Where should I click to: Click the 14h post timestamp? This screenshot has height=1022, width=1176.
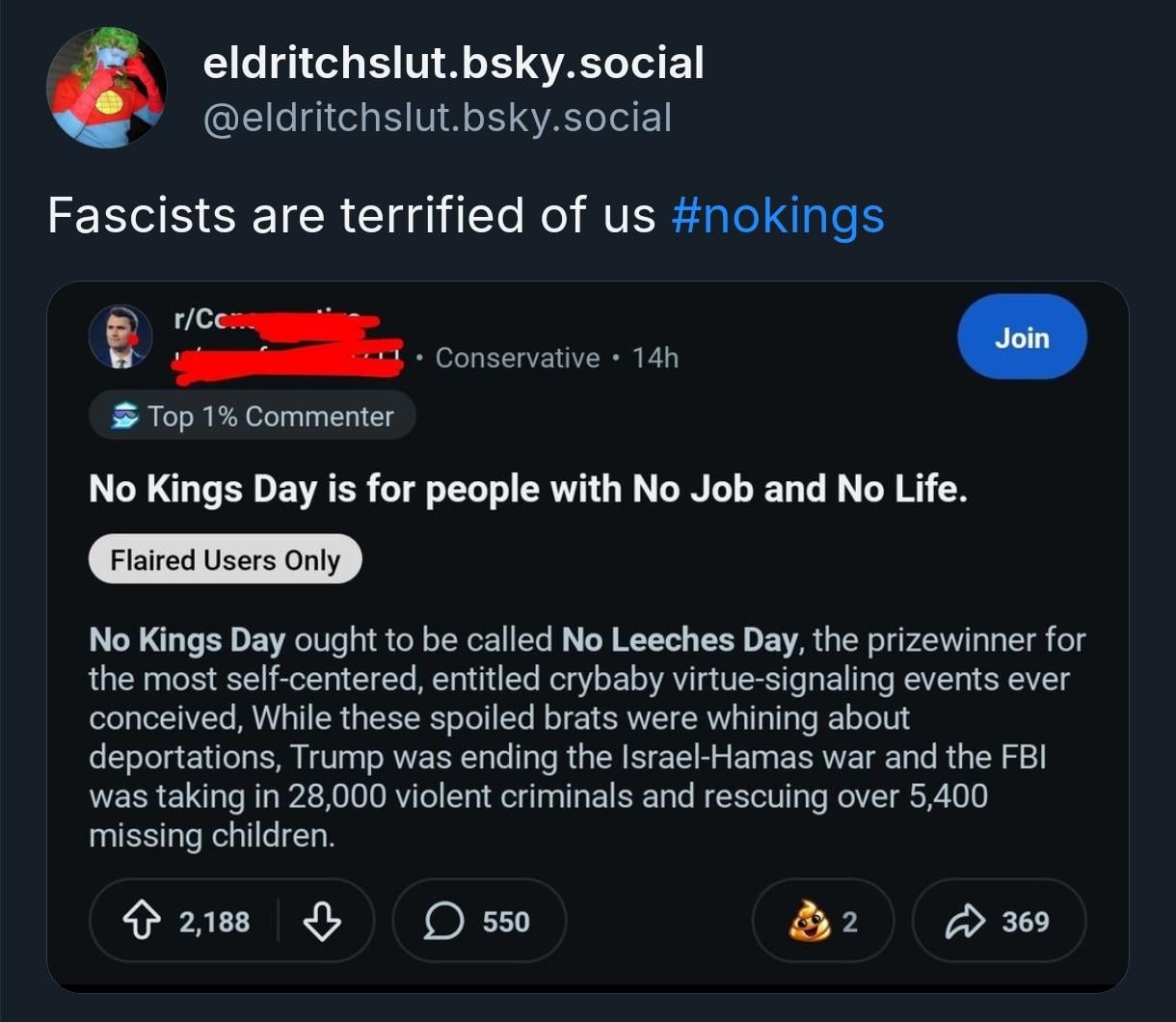pyautogui.click(x=655, y=358)
